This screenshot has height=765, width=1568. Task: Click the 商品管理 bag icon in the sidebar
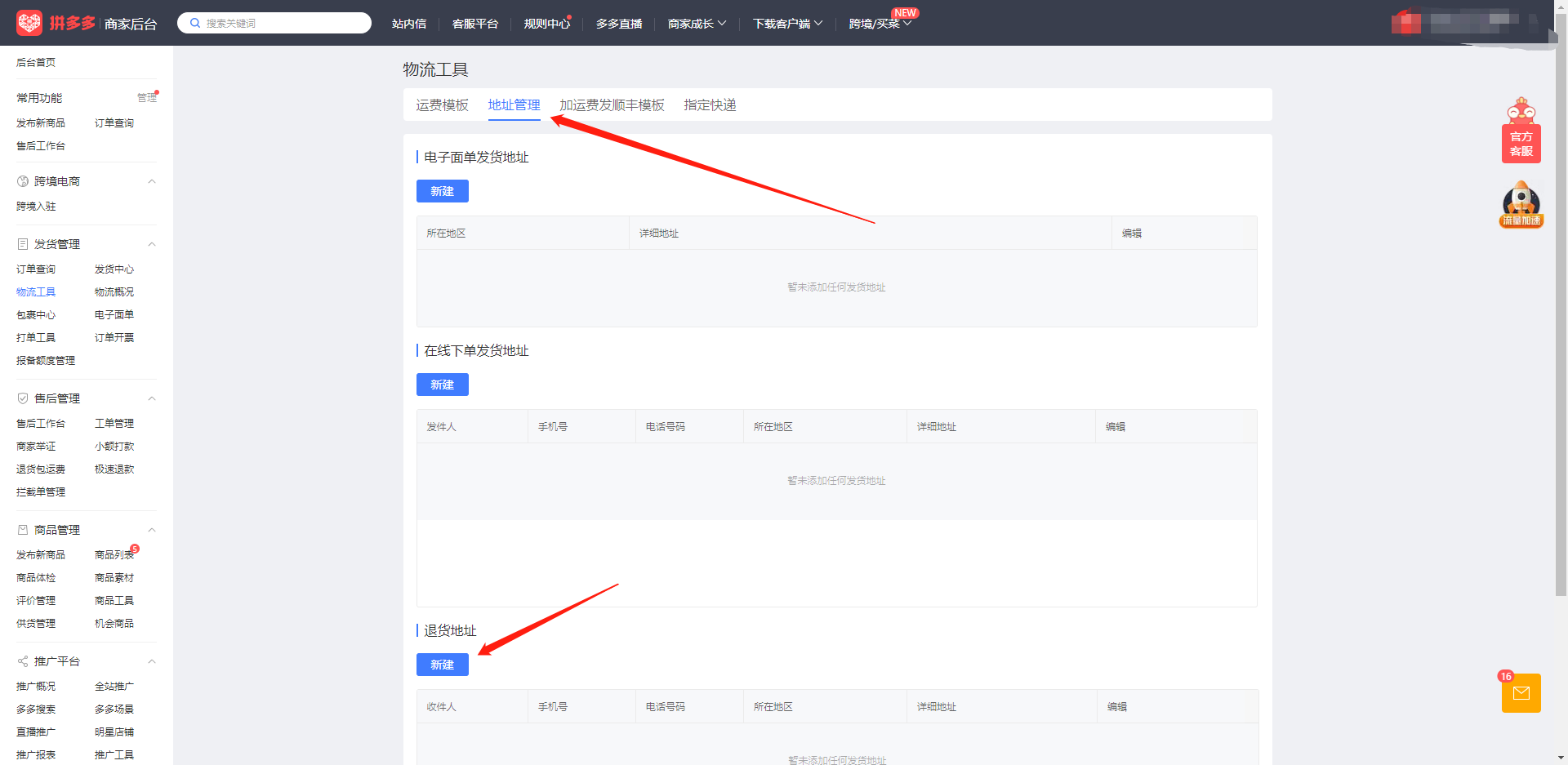click(x=23, y=530)
